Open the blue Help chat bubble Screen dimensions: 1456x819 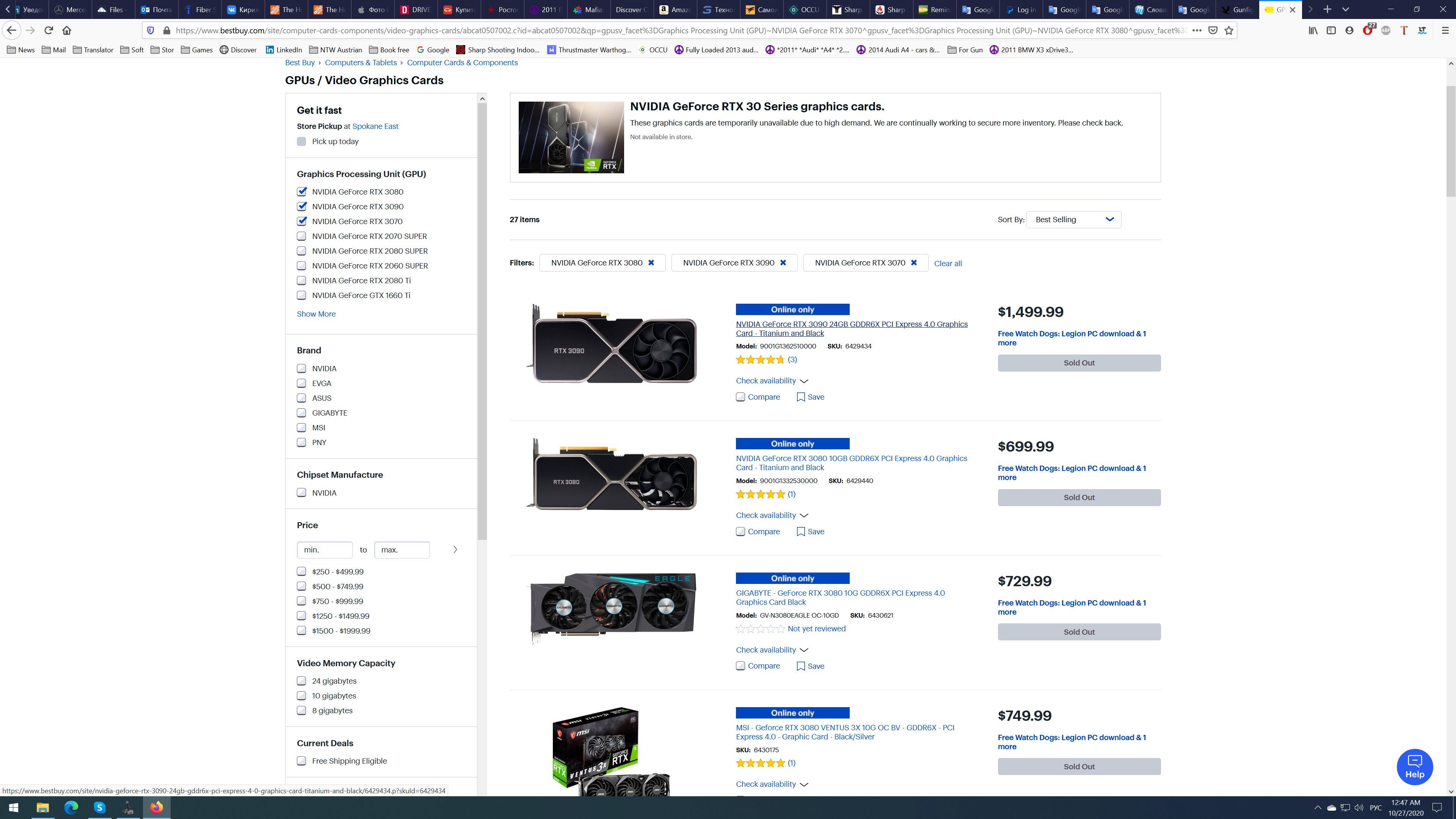tap(1414, 767)
